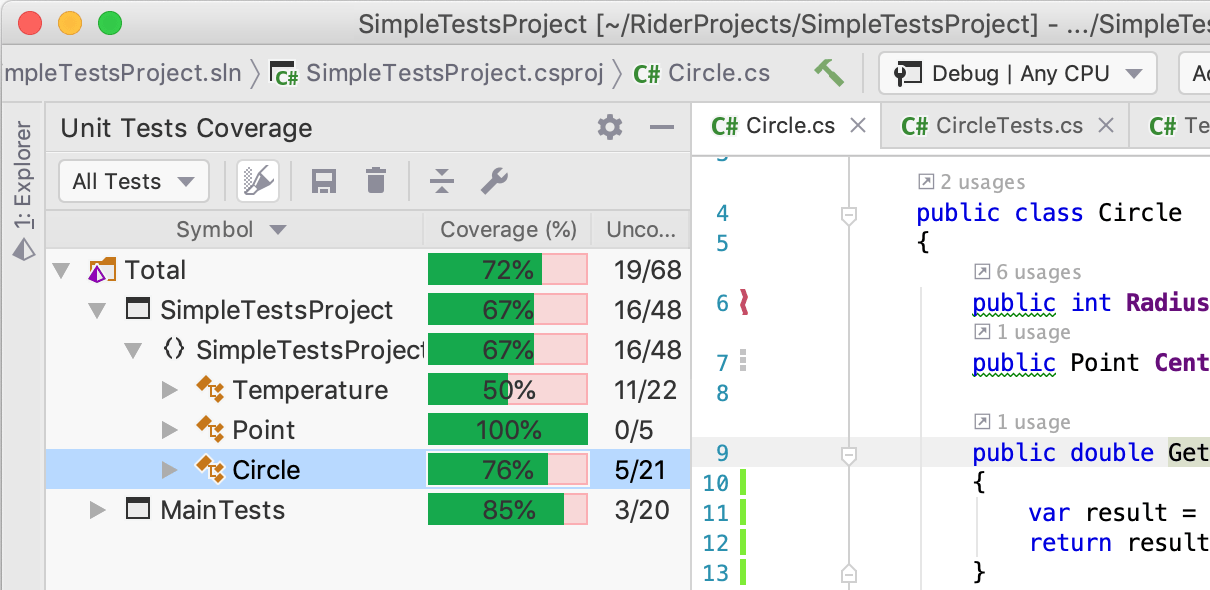This screenshot has width=1210, height=590.
Task: Expand the Temperature tree node
Action: pyautogui.click(x=170, y=390)
